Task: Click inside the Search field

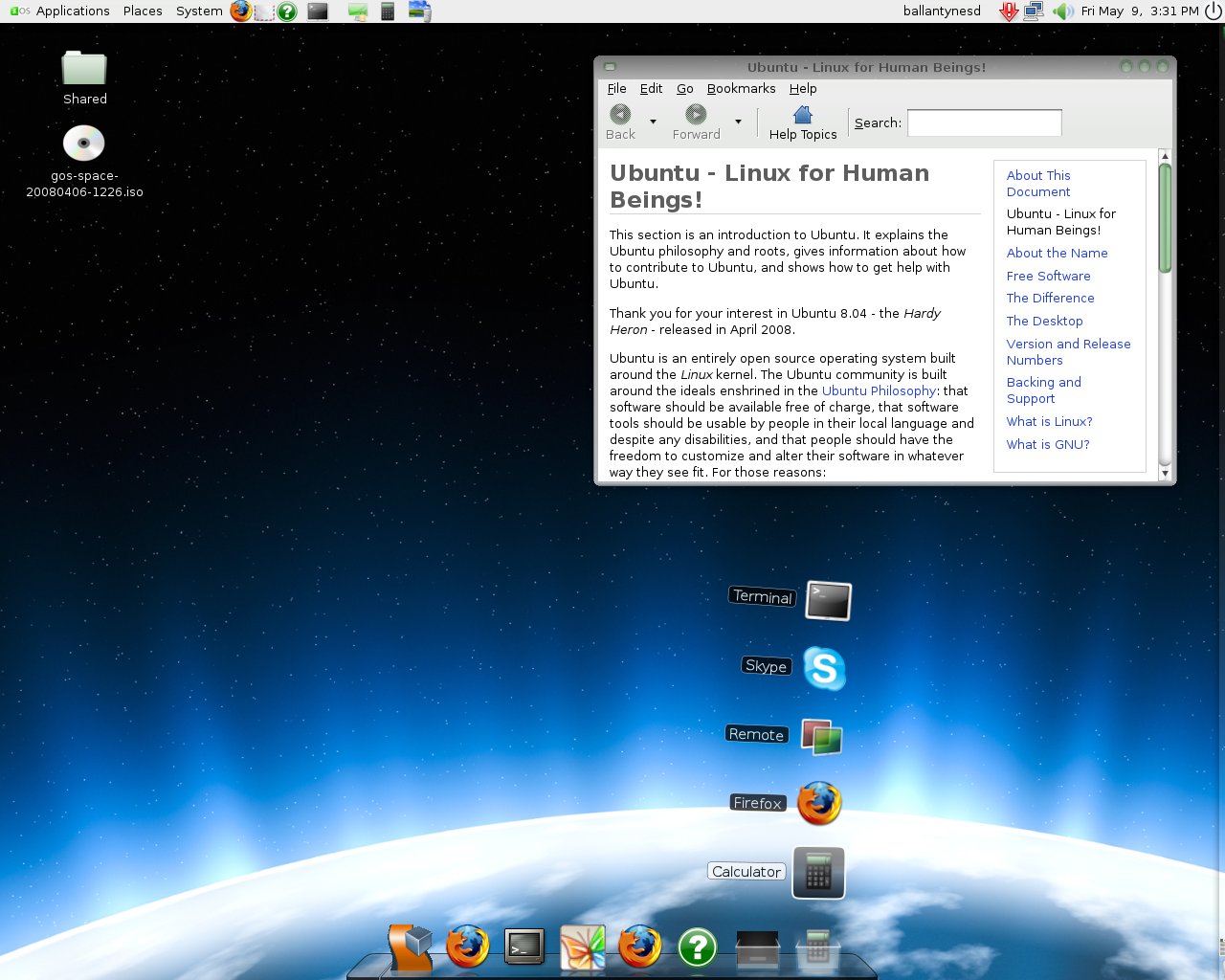Action: 983,122
